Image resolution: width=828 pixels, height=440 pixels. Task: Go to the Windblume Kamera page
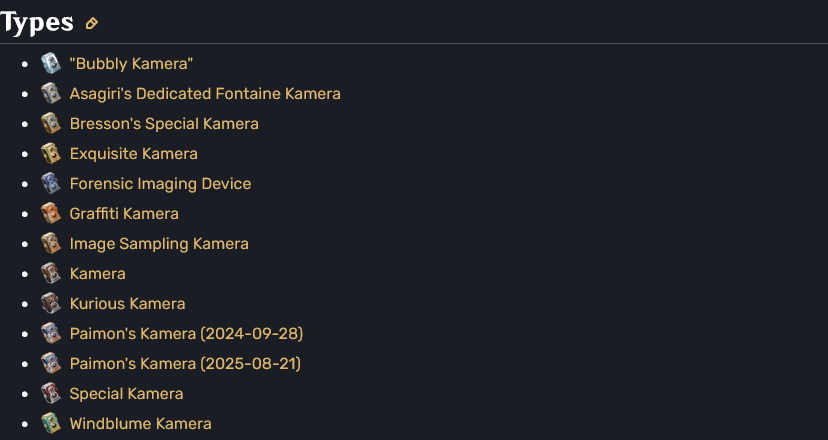[140, 424]
